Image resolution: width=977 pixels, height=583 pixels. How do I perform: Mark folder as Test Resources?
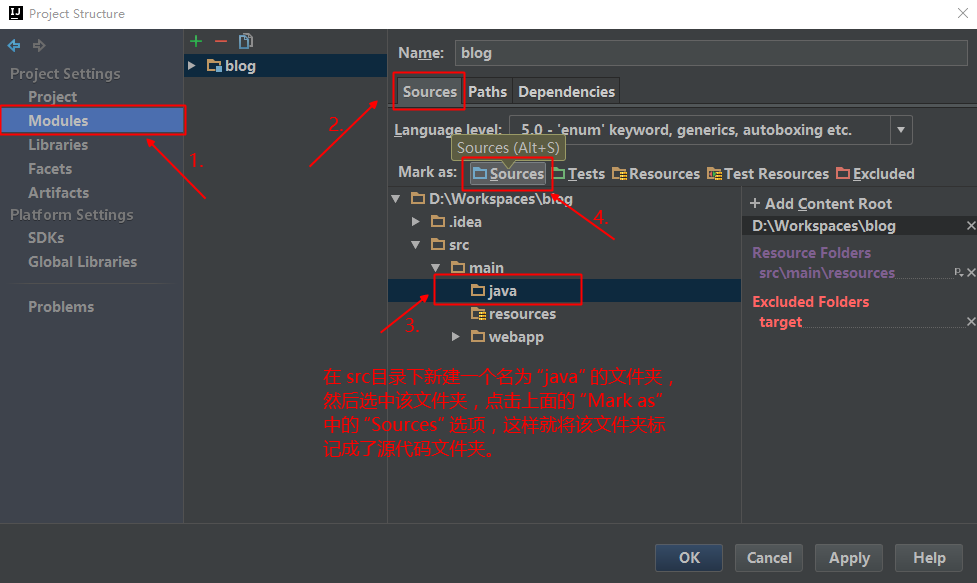click(x=768, y=174)
